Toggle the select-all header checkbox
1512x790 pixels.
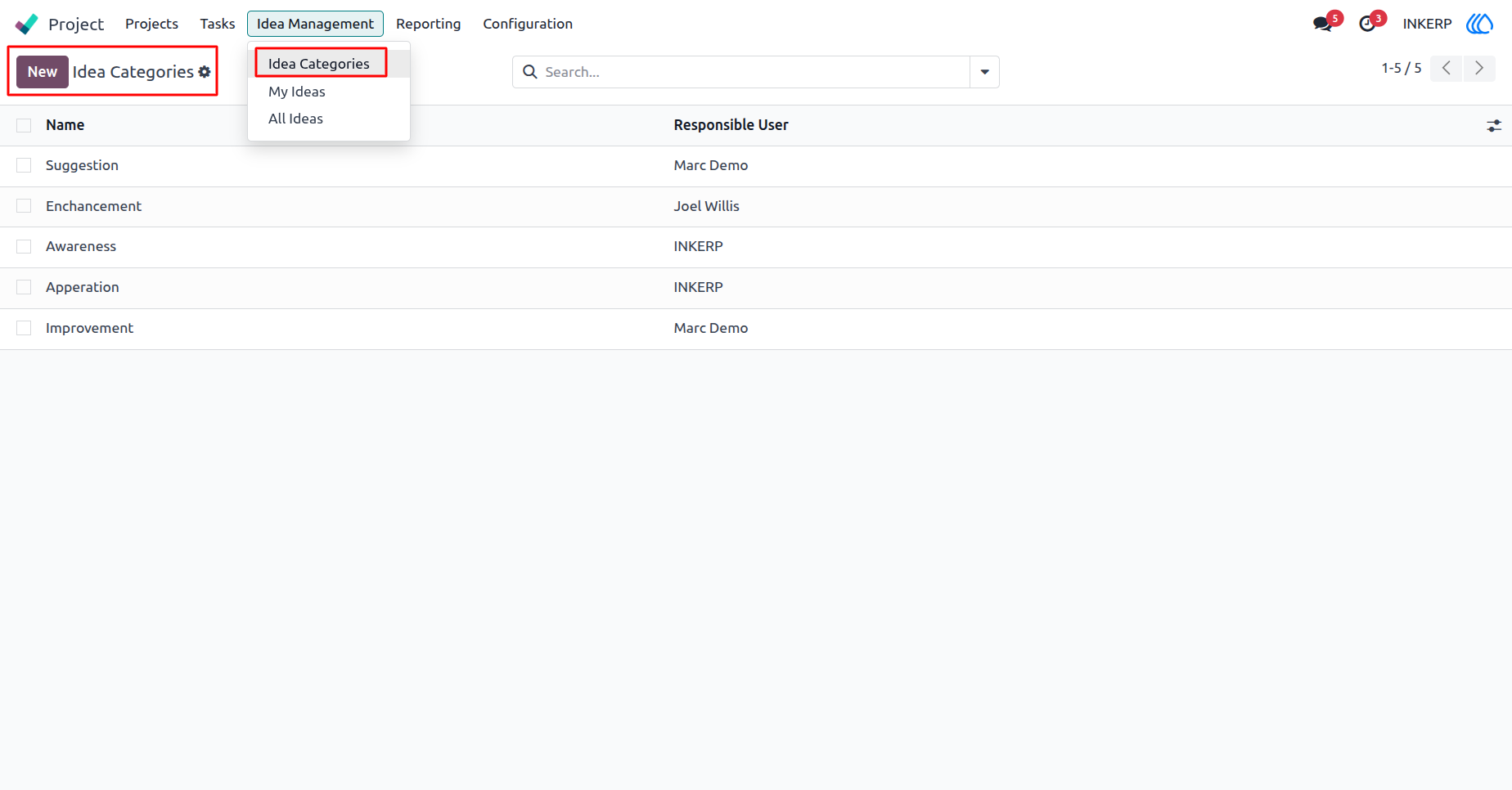click(x=24, y=125)
